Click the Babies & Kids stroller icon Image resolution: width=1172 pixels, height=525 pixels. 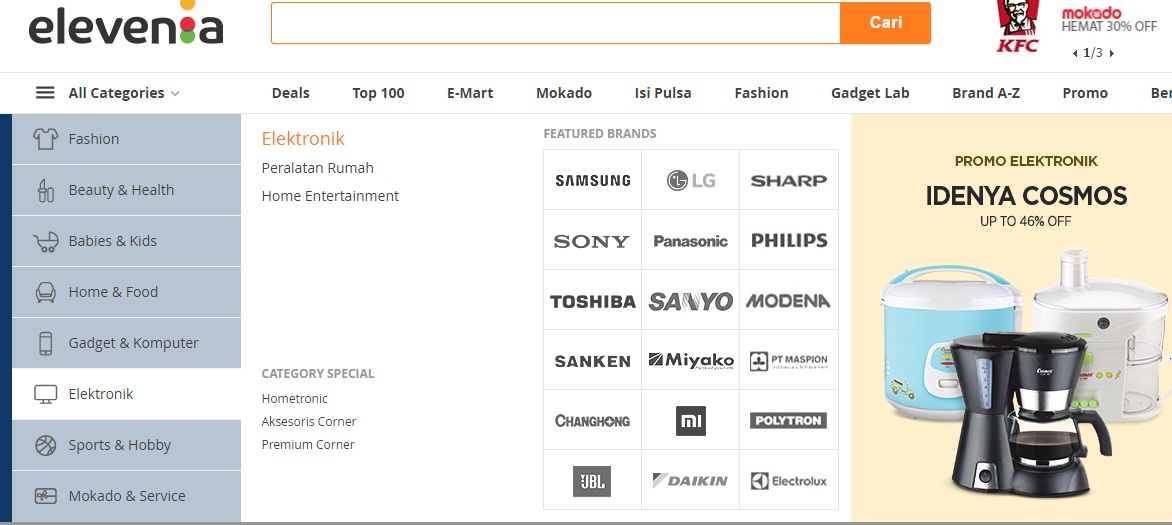coord(46,241)
